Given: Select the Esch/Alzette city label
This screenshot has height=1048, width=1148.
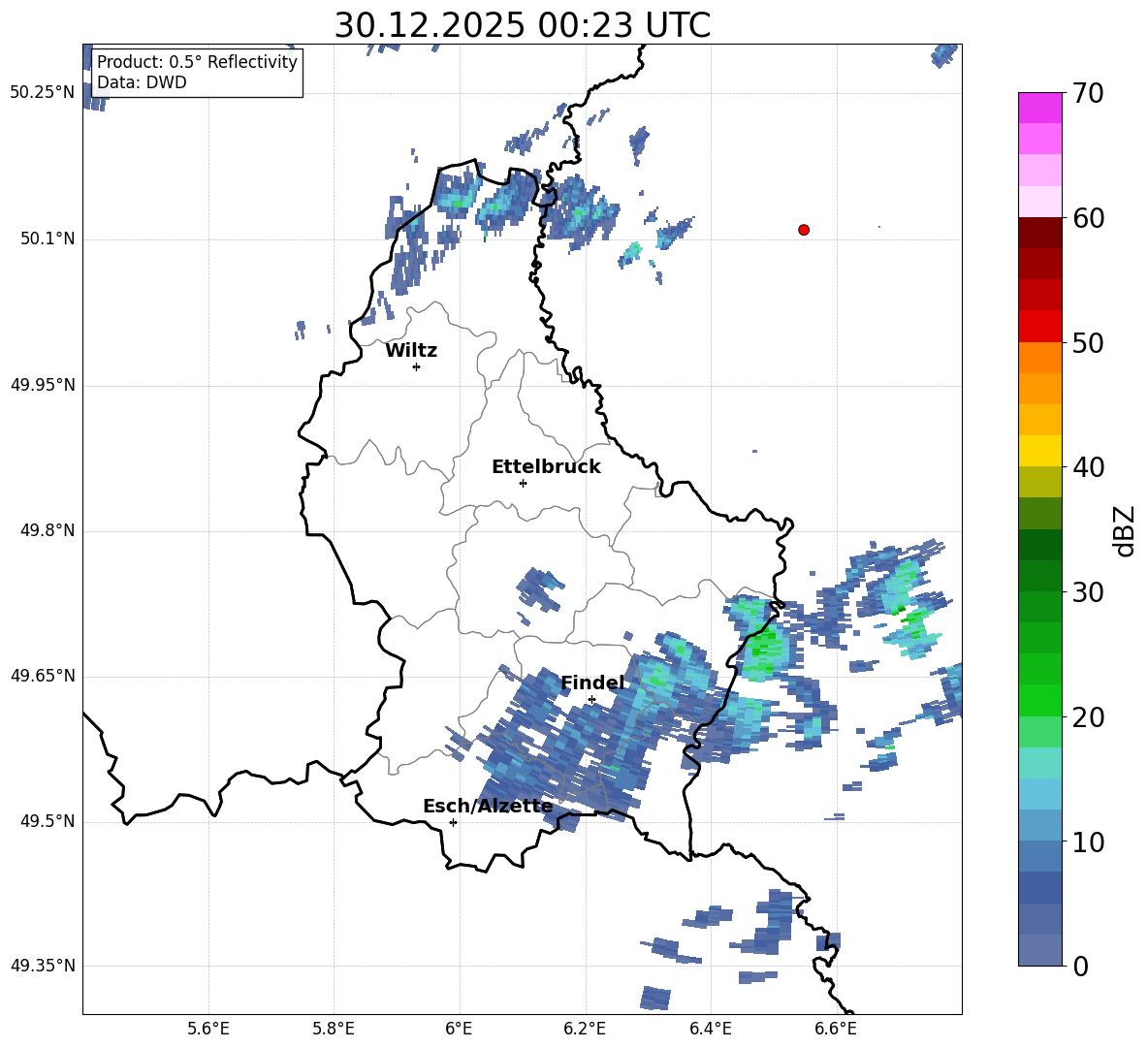Looking at the screenshot, I should coord(488,806).
